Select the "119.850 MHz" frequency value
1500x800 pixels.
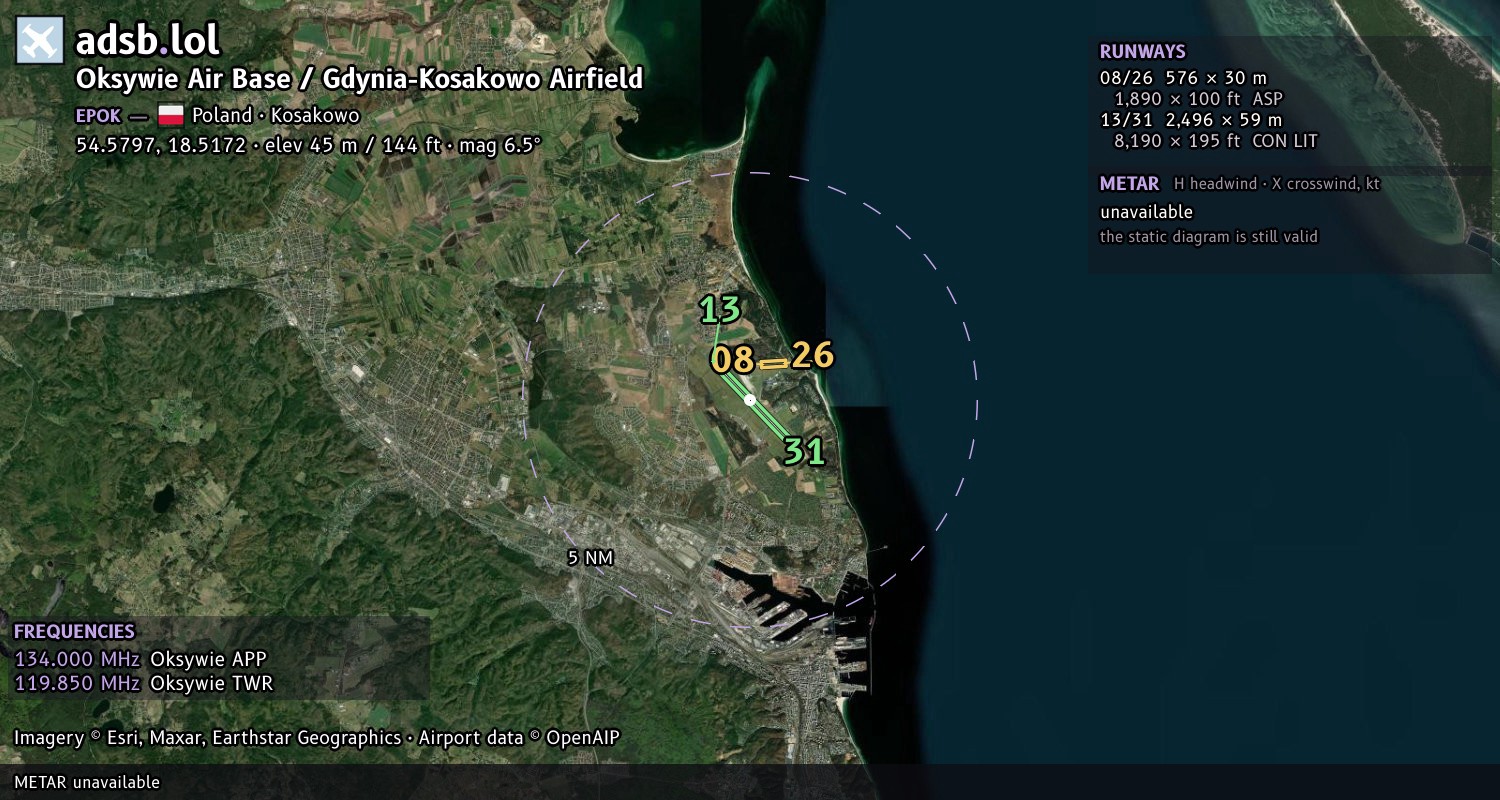[x=77, y=684]
